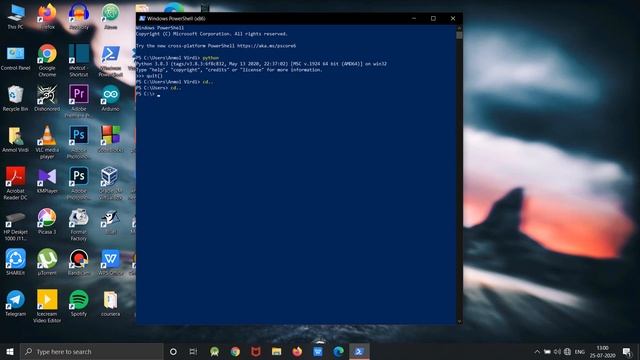This screenshot has width=640, height=360.
Task: Close the Windows PowerShell window
Action: click(x=453, y=18)
